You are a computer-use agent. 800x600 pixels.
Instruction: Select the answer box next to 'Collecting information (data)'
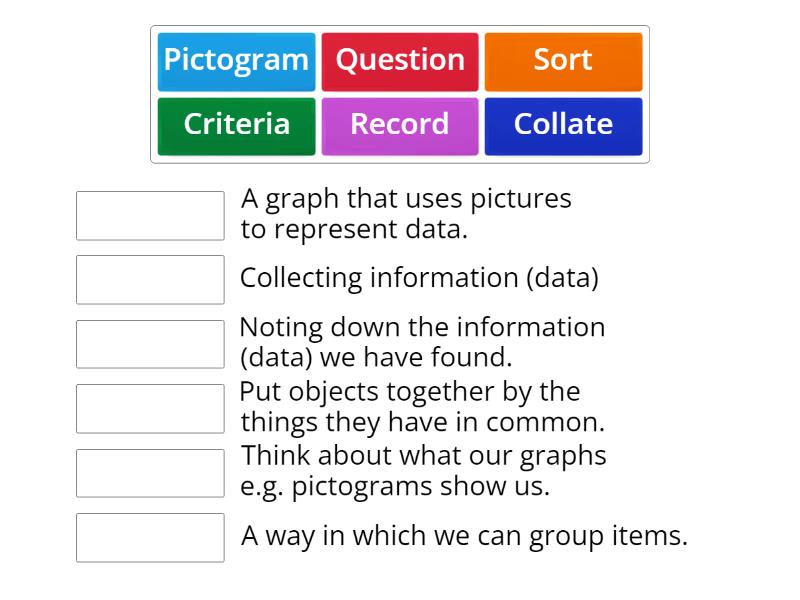pyautogui.click(x=150, y=280)
